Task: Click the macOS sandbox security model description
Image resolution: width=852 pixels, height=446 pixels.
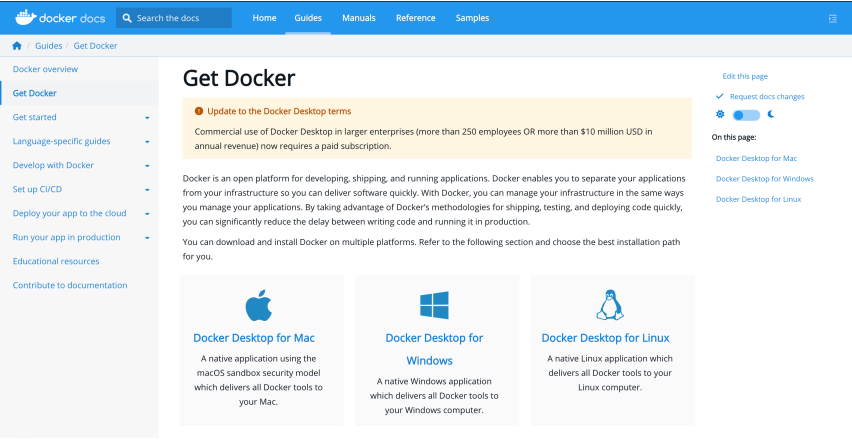Action: click(x=259, y=380)
